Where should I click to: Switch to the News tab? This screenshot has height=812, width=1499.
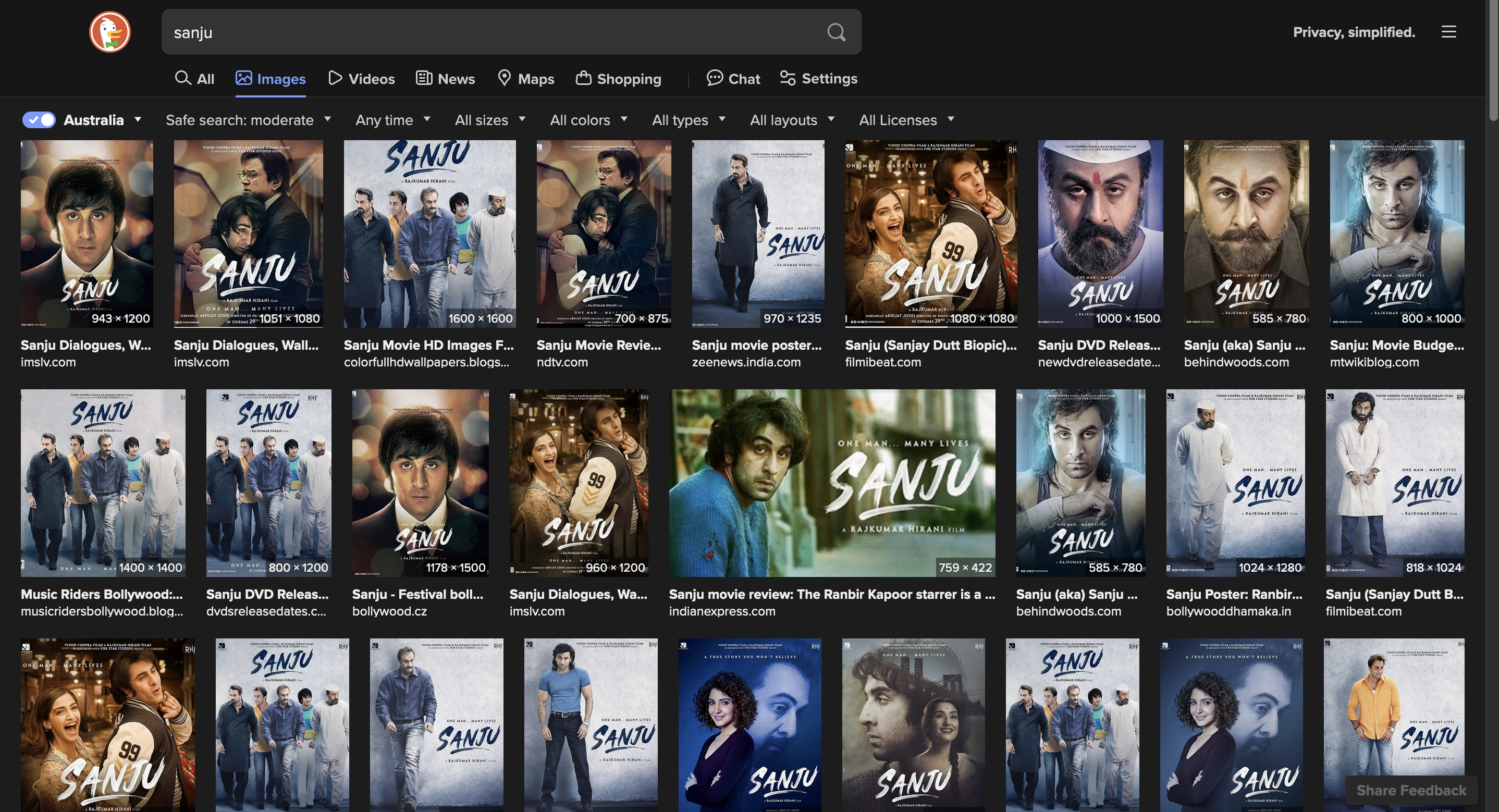(445, 79)
